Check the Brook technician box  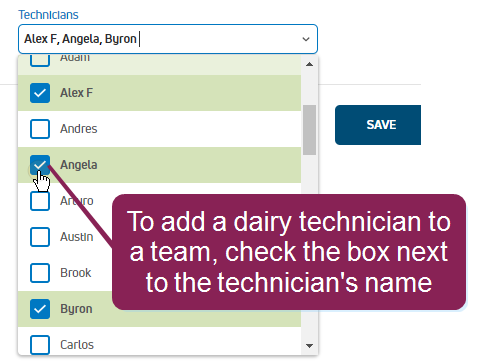tap(40, 273)
